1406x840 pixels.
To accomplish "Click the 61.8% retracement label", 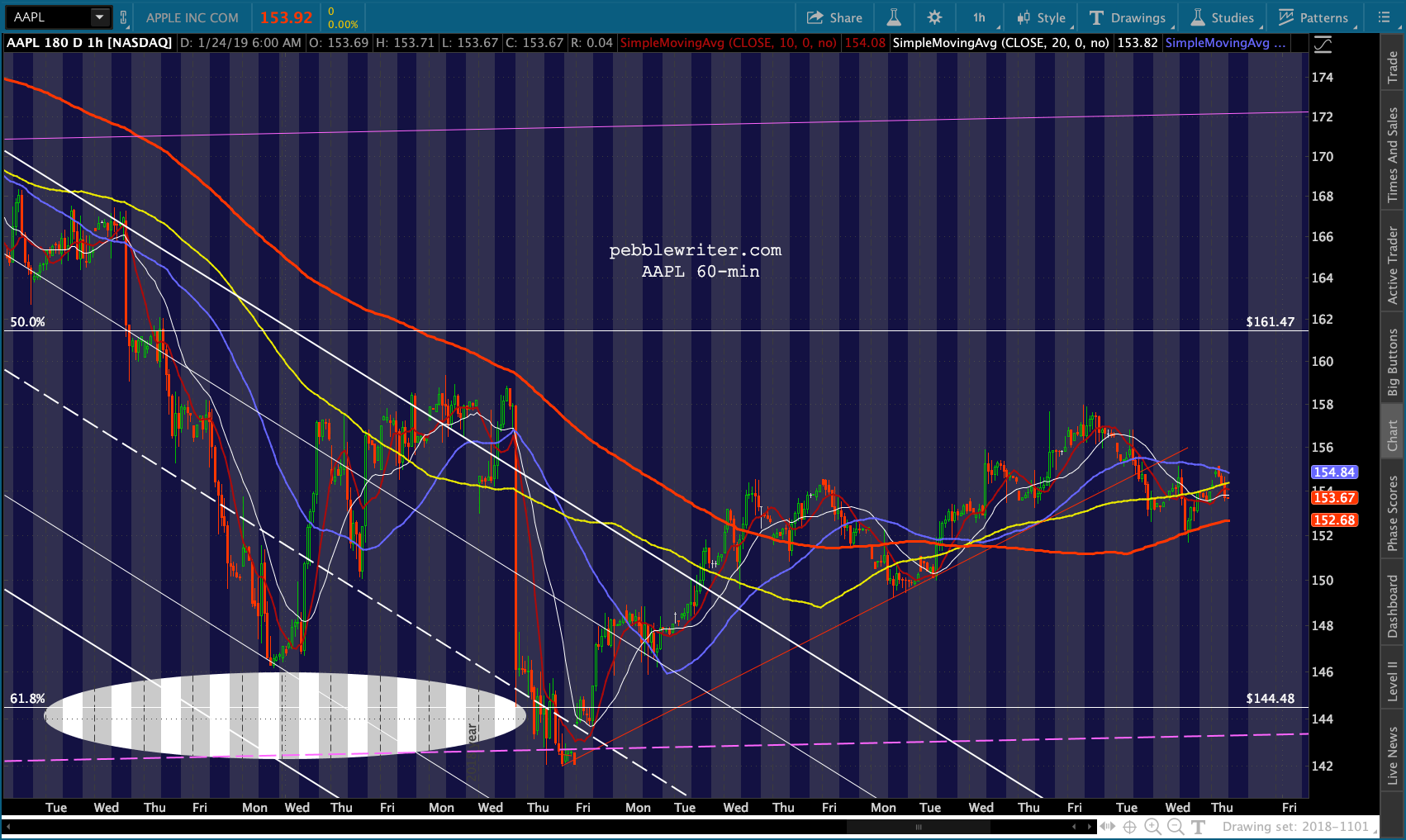I will coord(27,699).
